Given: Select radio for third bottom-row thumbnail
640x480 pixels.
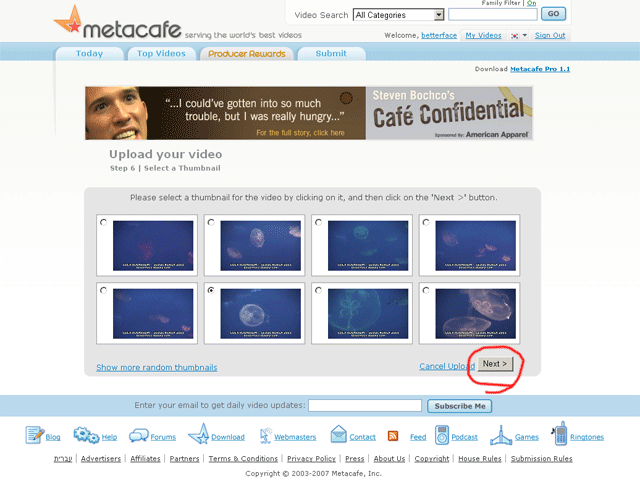Looking at the screenshot, I should [x=318, y=290].
